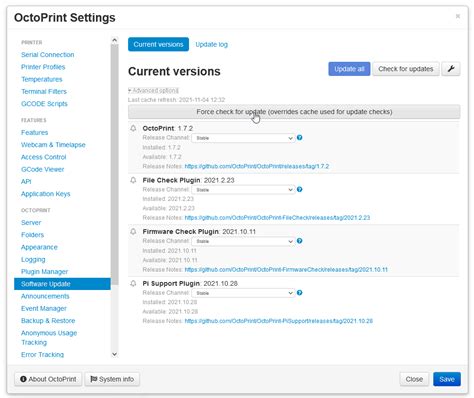The width and height of the screenshot is (474, 398).
Task: Open Backup & Restore settings
Action: click(48, 321)
